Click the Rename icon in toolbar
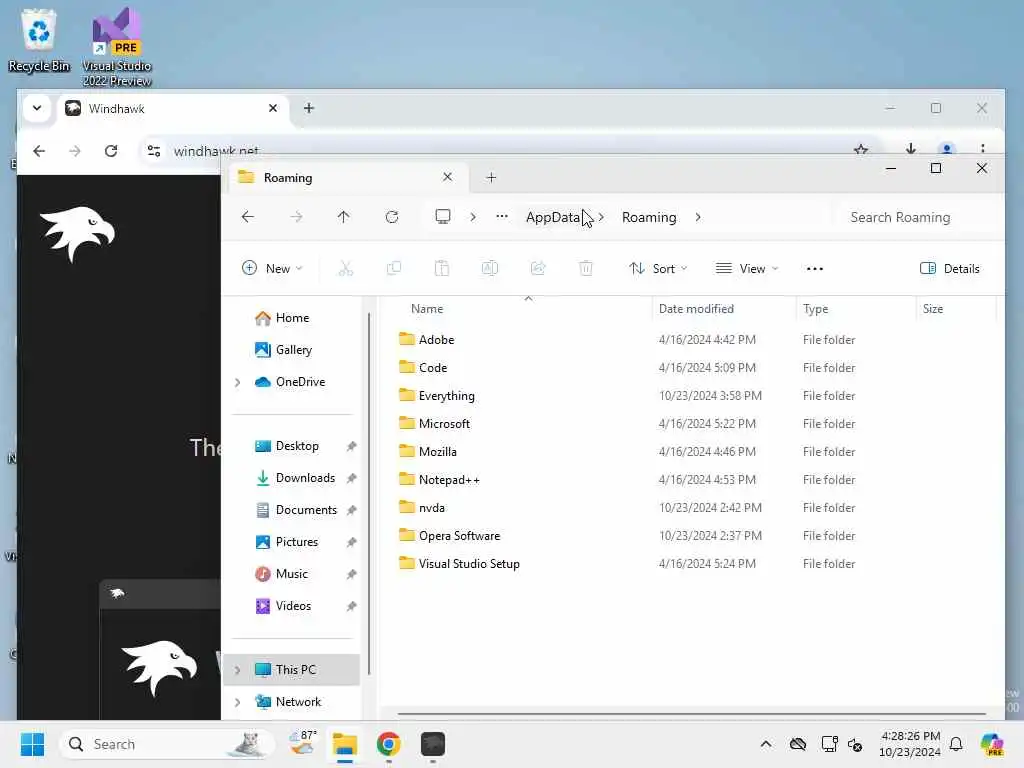The width and height of the screenshot is (1024, 768). click(490, 268)
